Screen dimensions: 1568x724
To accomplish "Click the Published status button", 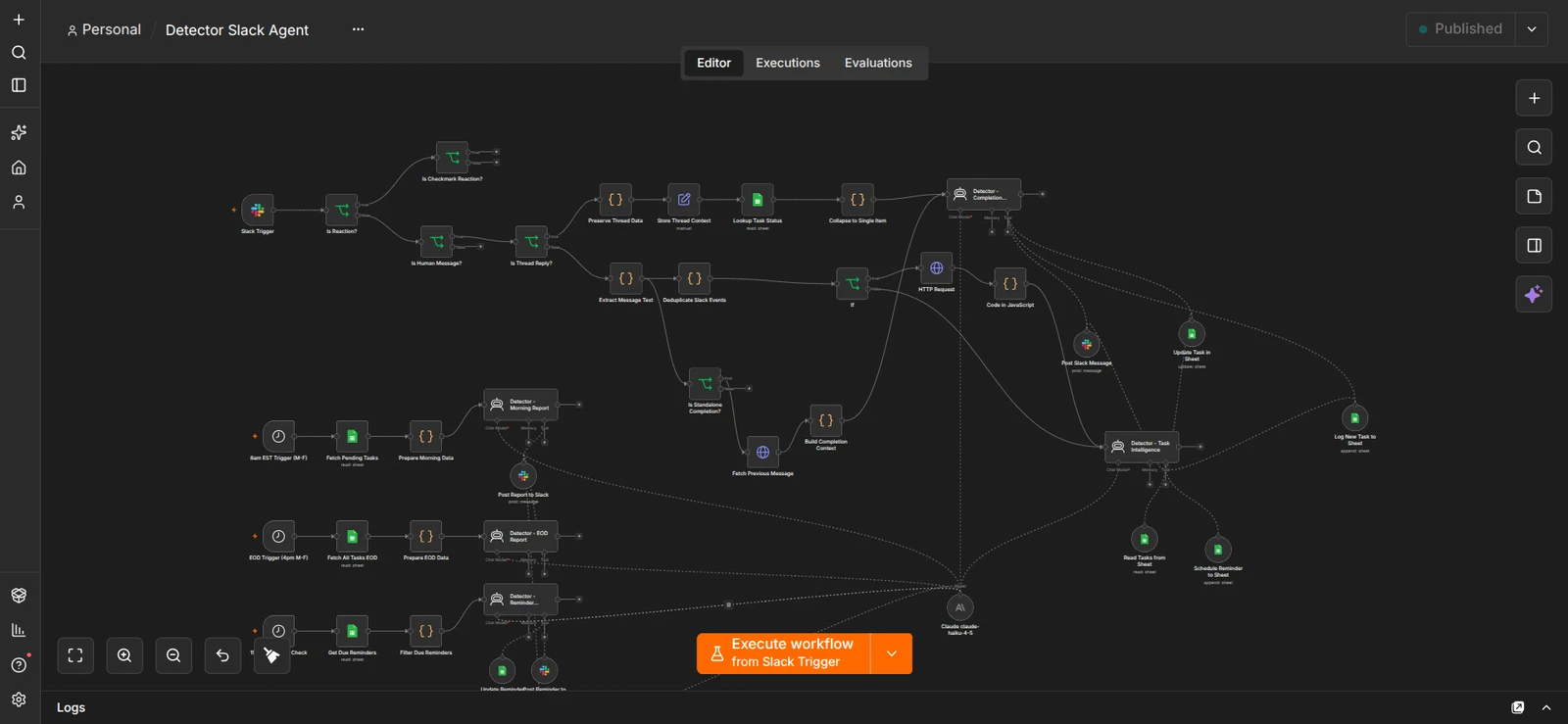I will [x=1460, y=29].
